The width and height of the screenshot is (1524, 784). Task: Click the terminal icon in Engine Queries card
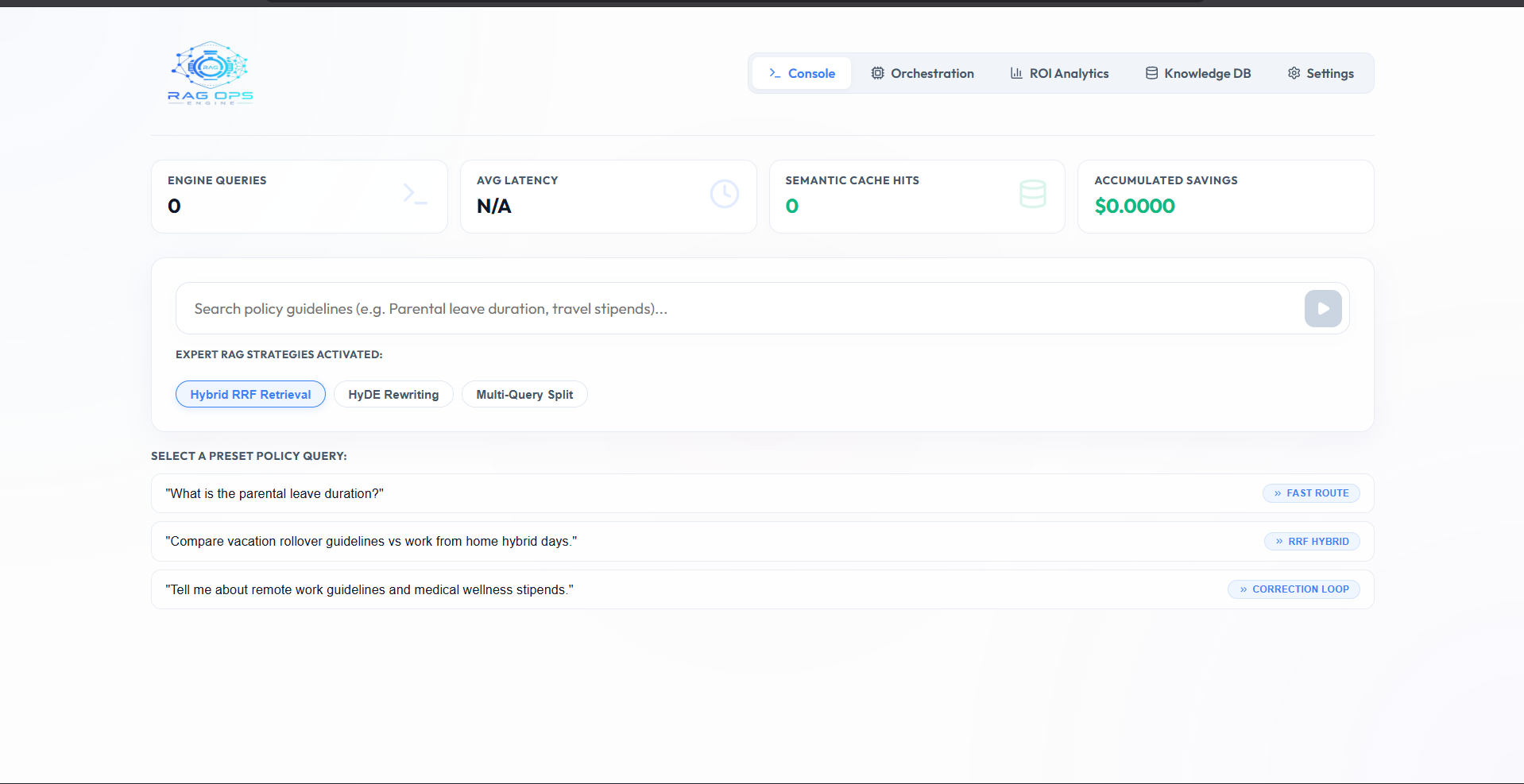coord(415,194)
